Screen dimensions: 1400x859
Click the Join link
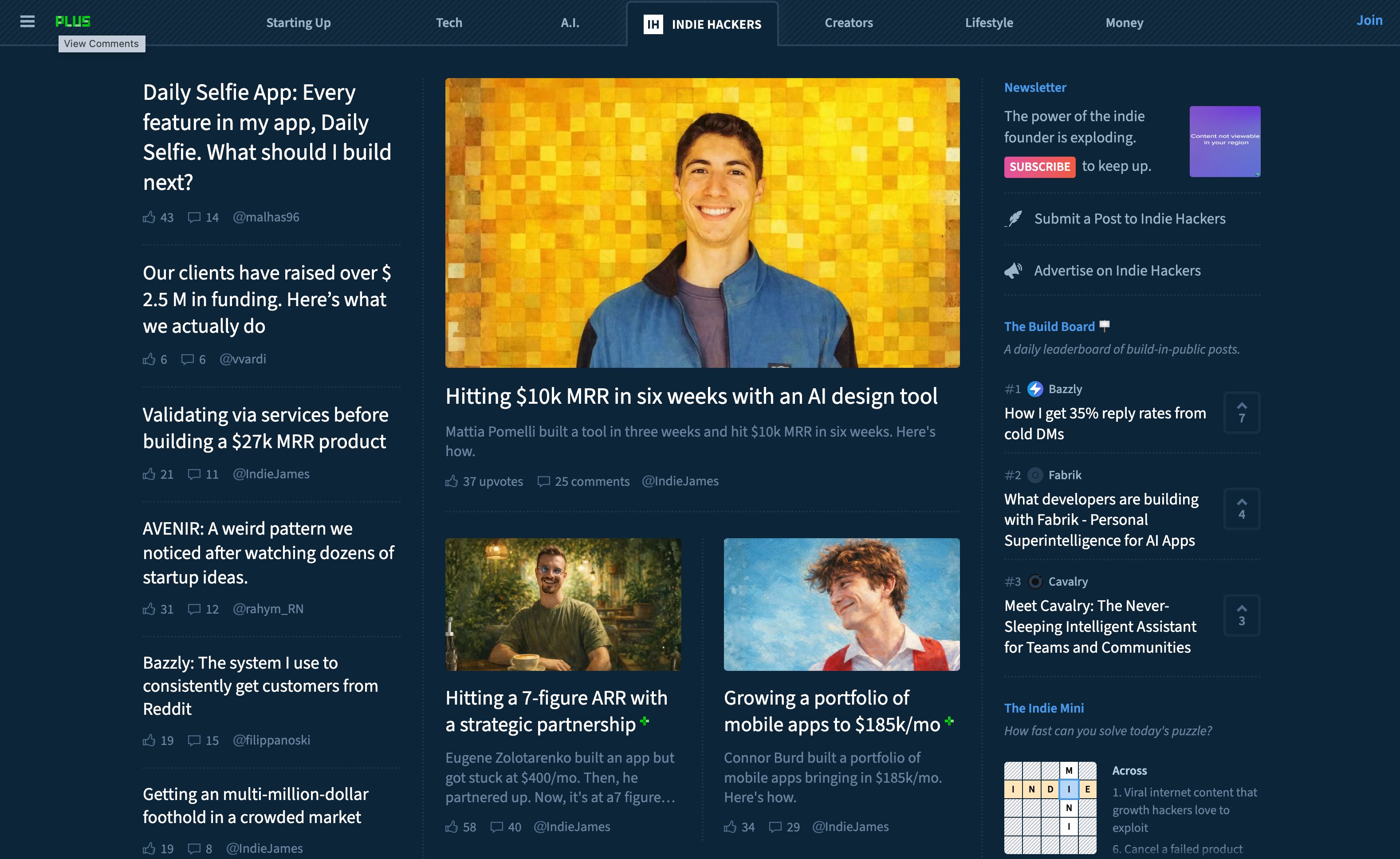point(1369,20)
